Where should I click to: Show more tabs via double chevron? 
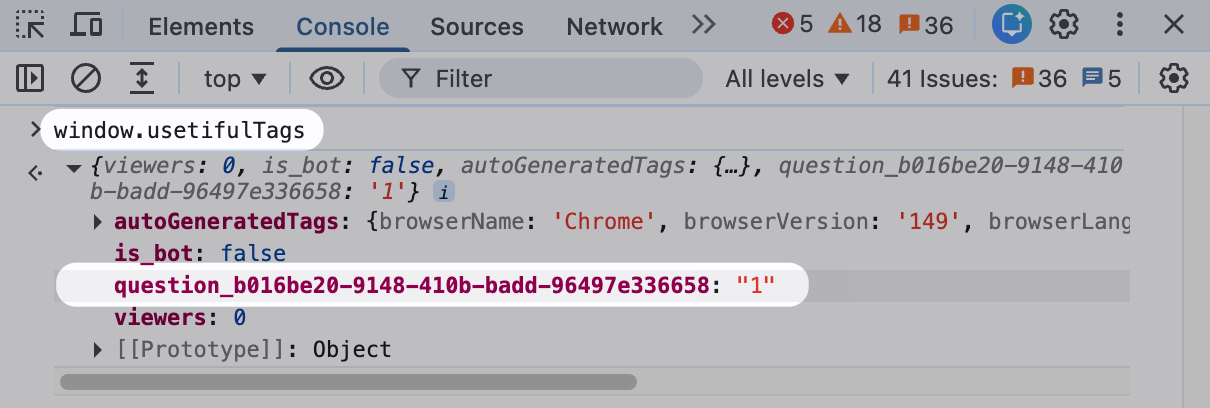704,25
